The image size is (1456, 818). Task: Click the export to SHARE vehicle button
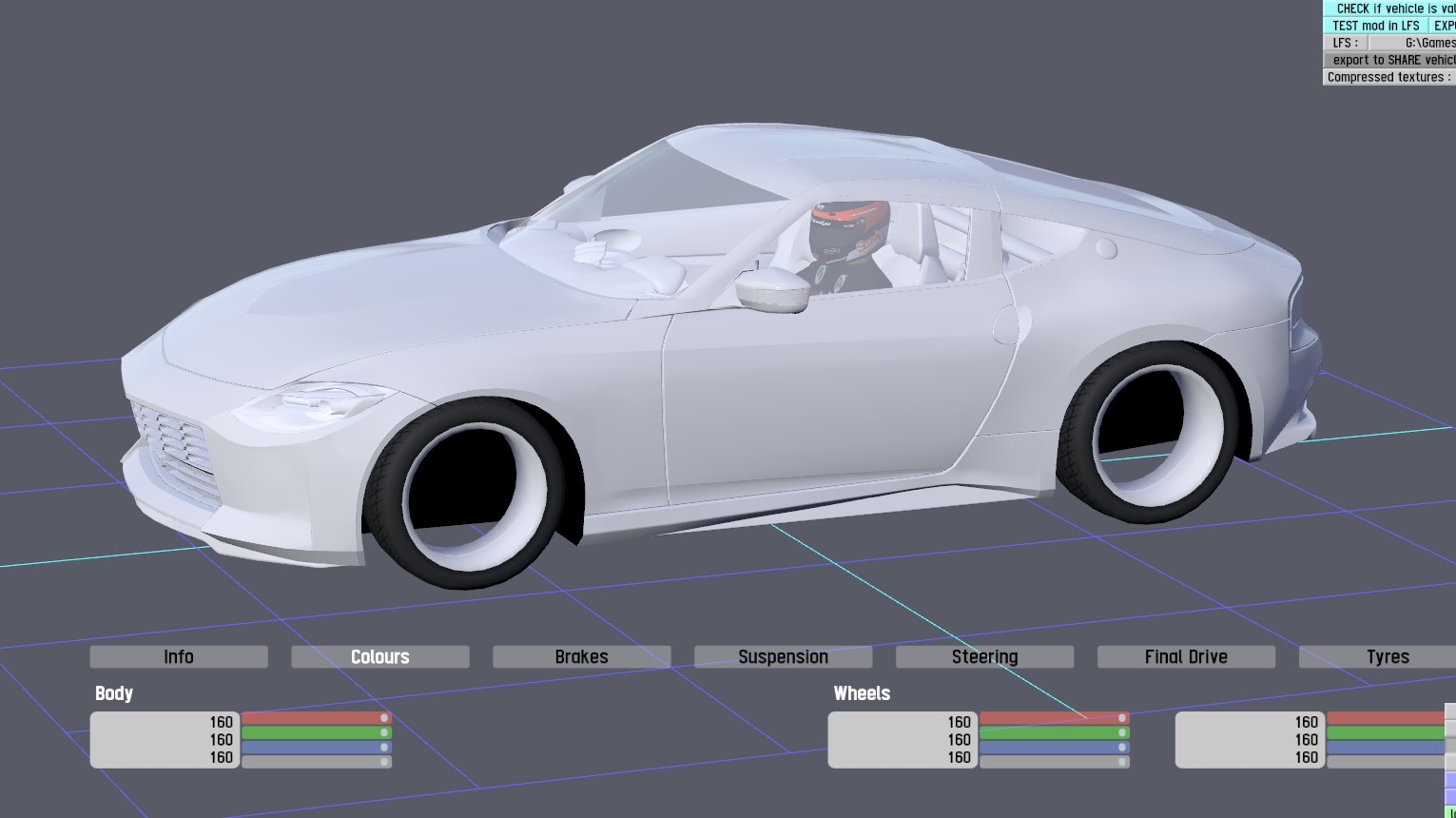1390,60
